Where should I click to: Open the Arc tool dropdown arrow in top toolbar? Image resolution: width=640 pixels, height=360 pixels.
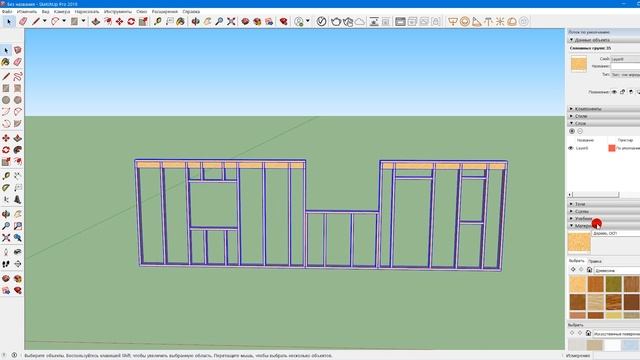click(64, 21)
